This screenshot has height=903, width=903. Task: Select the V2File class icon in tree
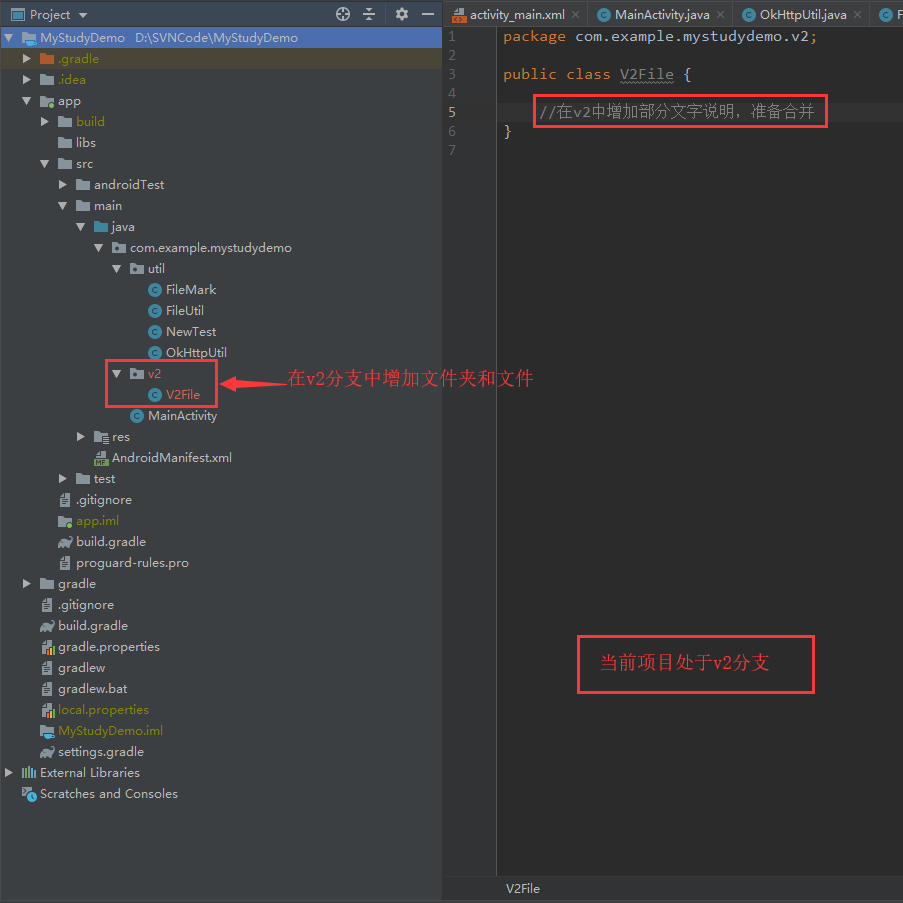(x=154, y=394)
